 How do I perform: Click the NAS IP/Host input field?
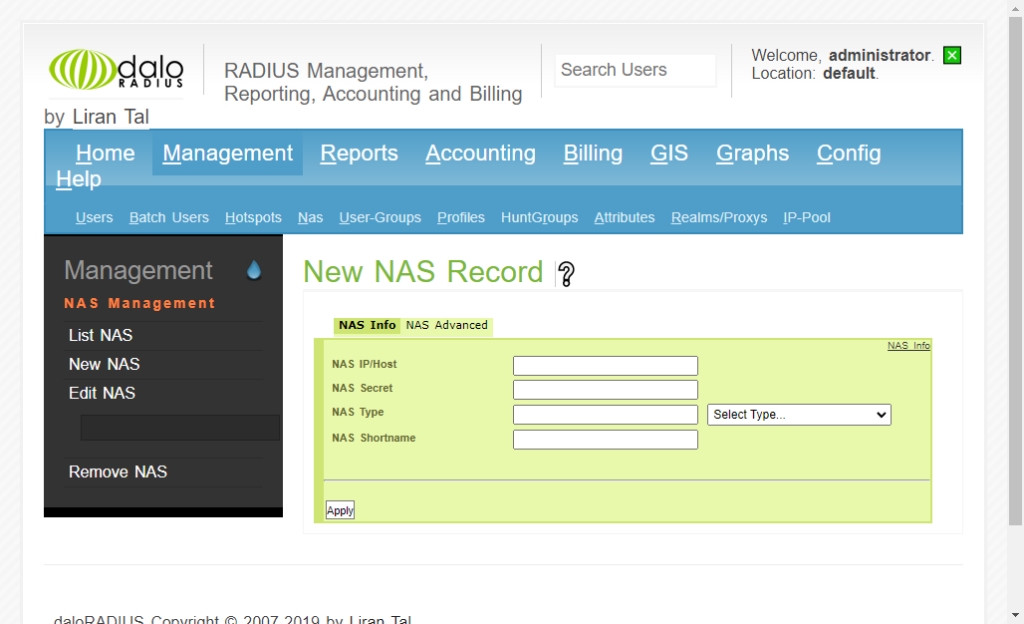tap(604, 365)
